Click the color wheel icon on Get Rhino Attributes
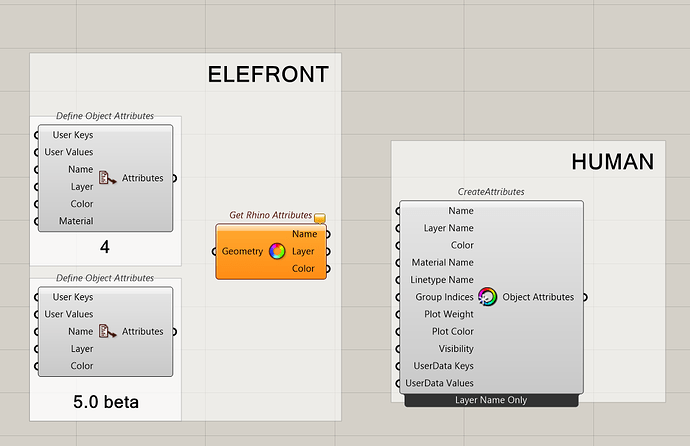The height and width of the screenshot is (446, 690). (277, 251)
